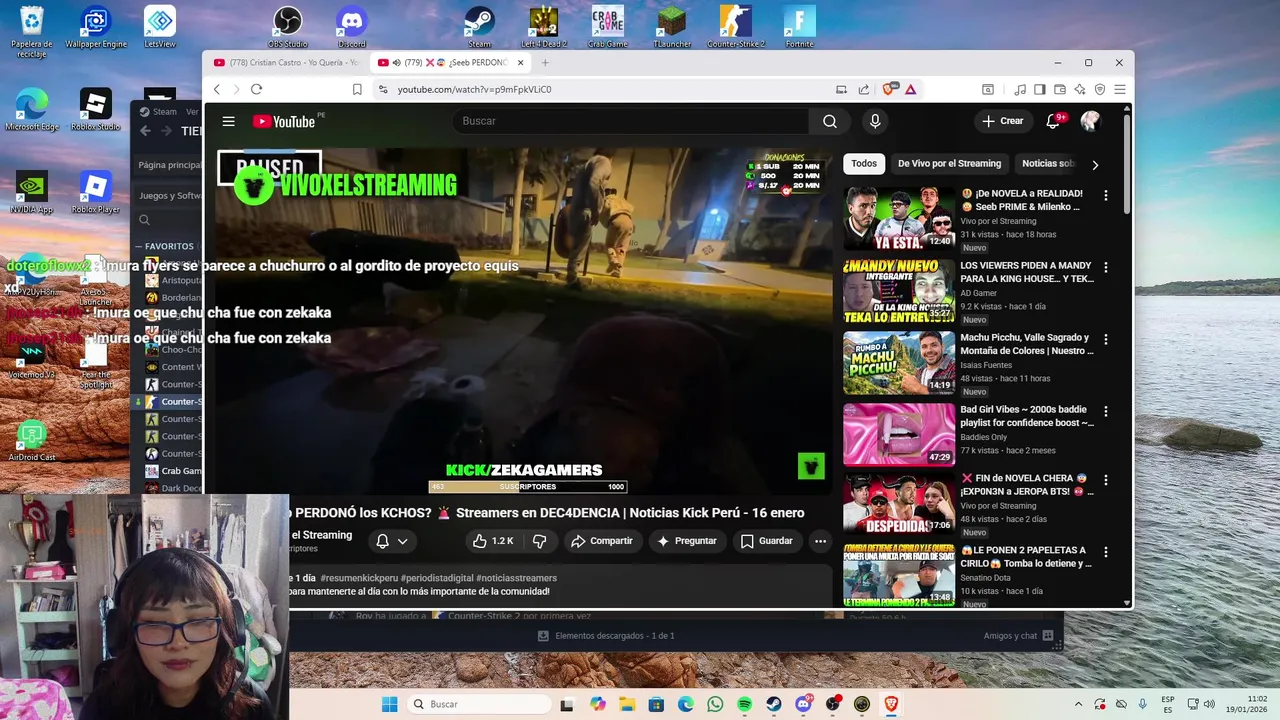Open Counter-Strike 2 desktop shortcut
Image resolution: width=1280 pixels, height=720 pixels.
click(736, 28)
